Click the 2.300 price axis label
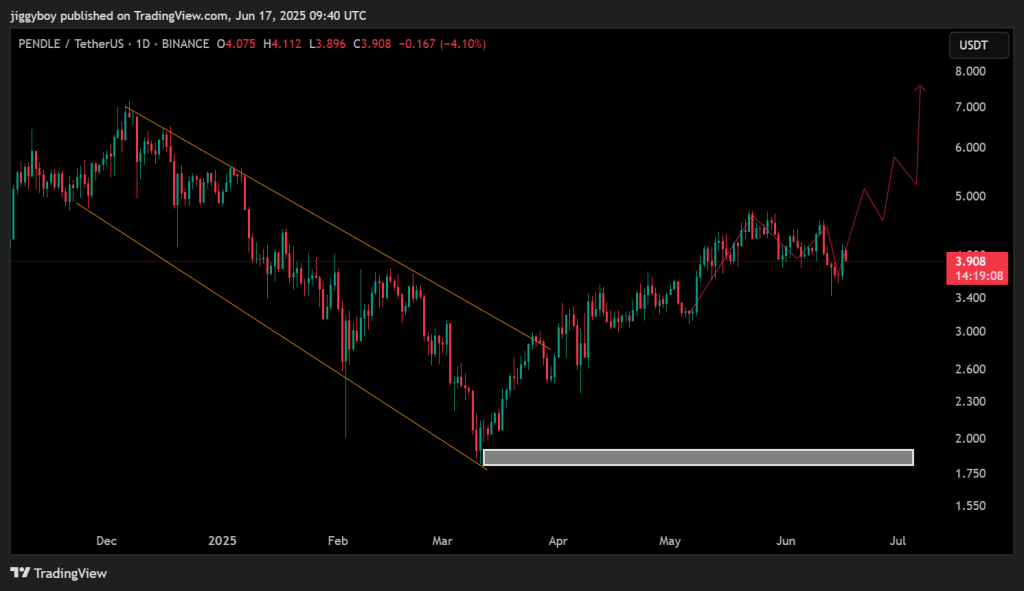The height and width of the screenshot is (591, 1024). point(970,402)
